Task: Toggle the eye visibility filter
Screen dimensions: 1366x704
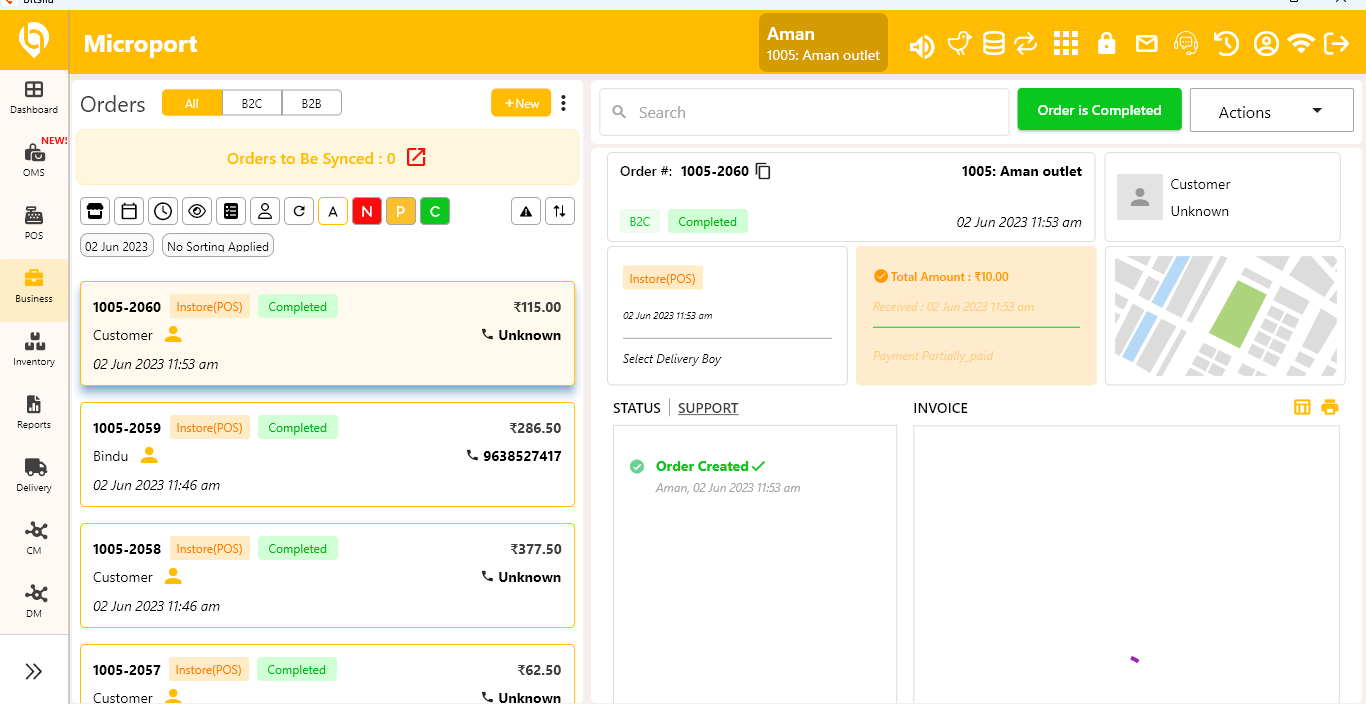Action: click(x=197, y=211)
